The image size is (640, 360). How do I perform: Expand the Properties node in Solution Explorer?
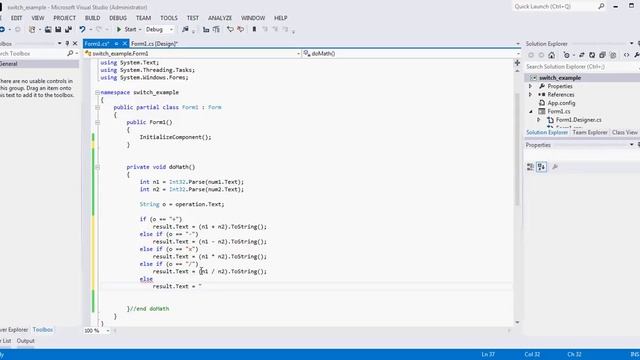[531, 86]
